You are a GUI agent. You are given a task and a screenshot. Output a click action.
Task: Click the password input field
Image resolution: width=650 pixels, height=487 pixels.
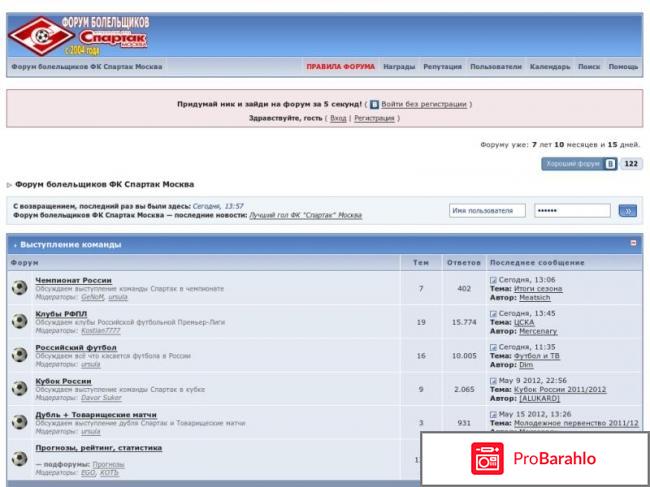[x=568, y=211]
